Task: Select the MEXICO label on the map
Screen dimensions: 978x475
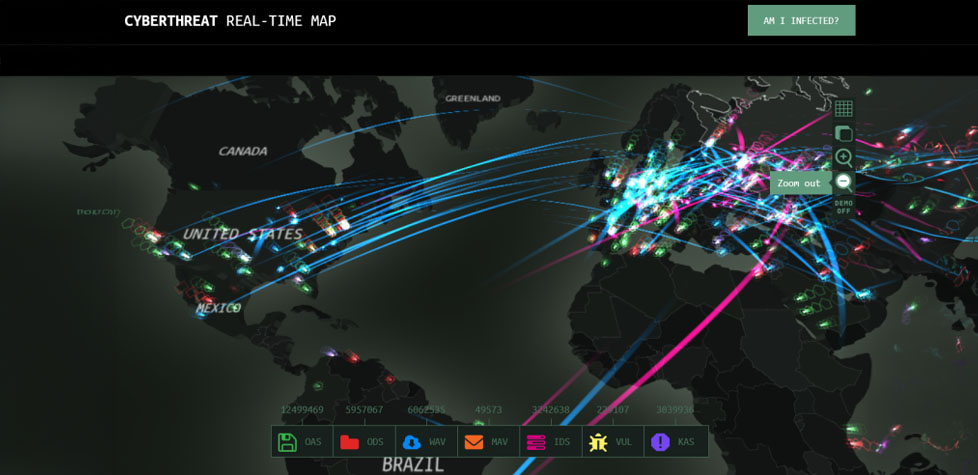Action: click(x=218, y=308)
